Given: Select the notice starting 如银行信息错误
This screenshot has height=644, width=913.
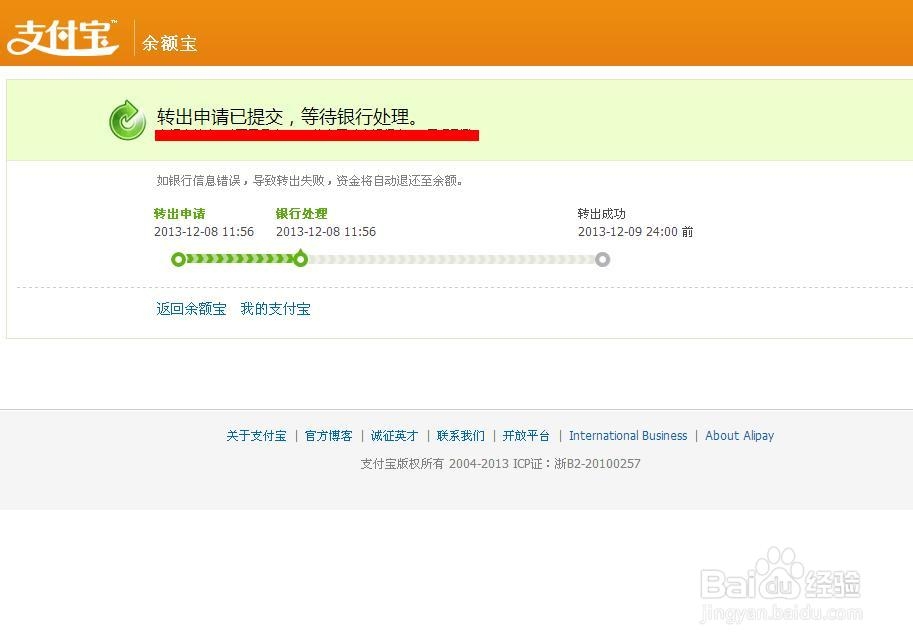Looking at the screenshot, I should pos(310,181).
